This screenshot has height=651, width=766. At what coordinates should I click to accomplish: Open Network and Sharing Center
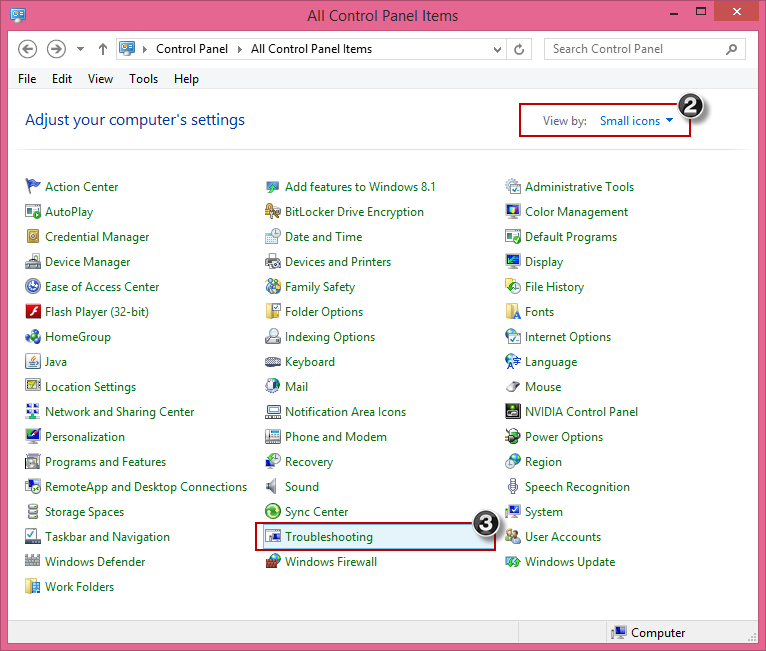[x=119, y=411]
